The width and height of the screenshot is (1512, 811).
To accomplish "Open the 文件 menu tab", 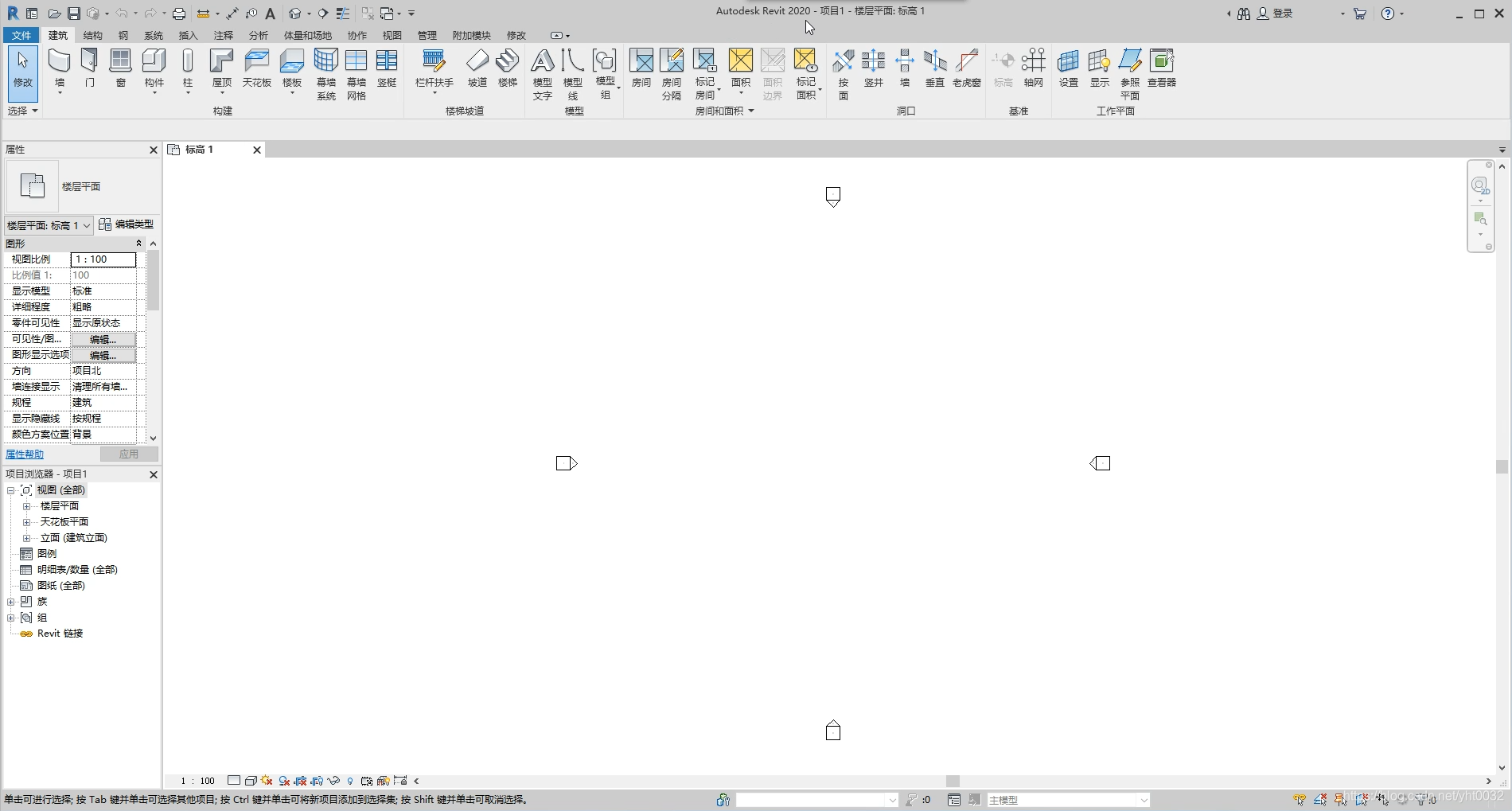I will tap(21, 35).
